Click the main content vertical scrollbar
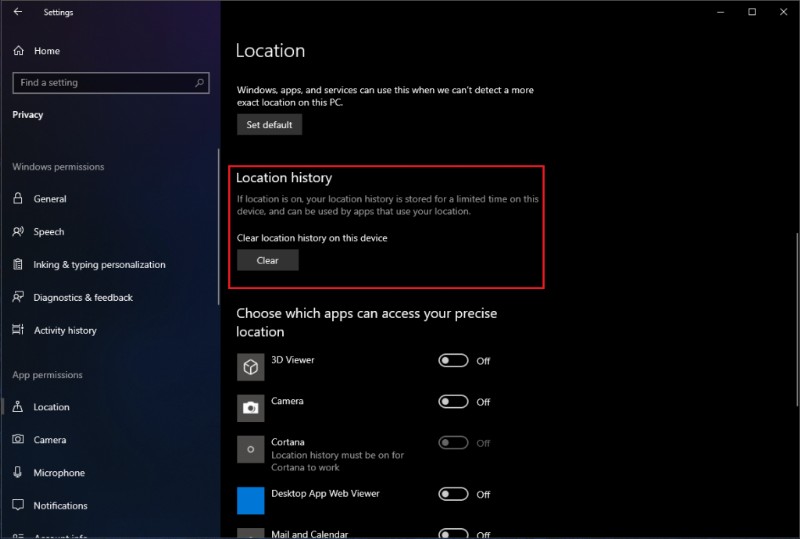 (797, 322)
